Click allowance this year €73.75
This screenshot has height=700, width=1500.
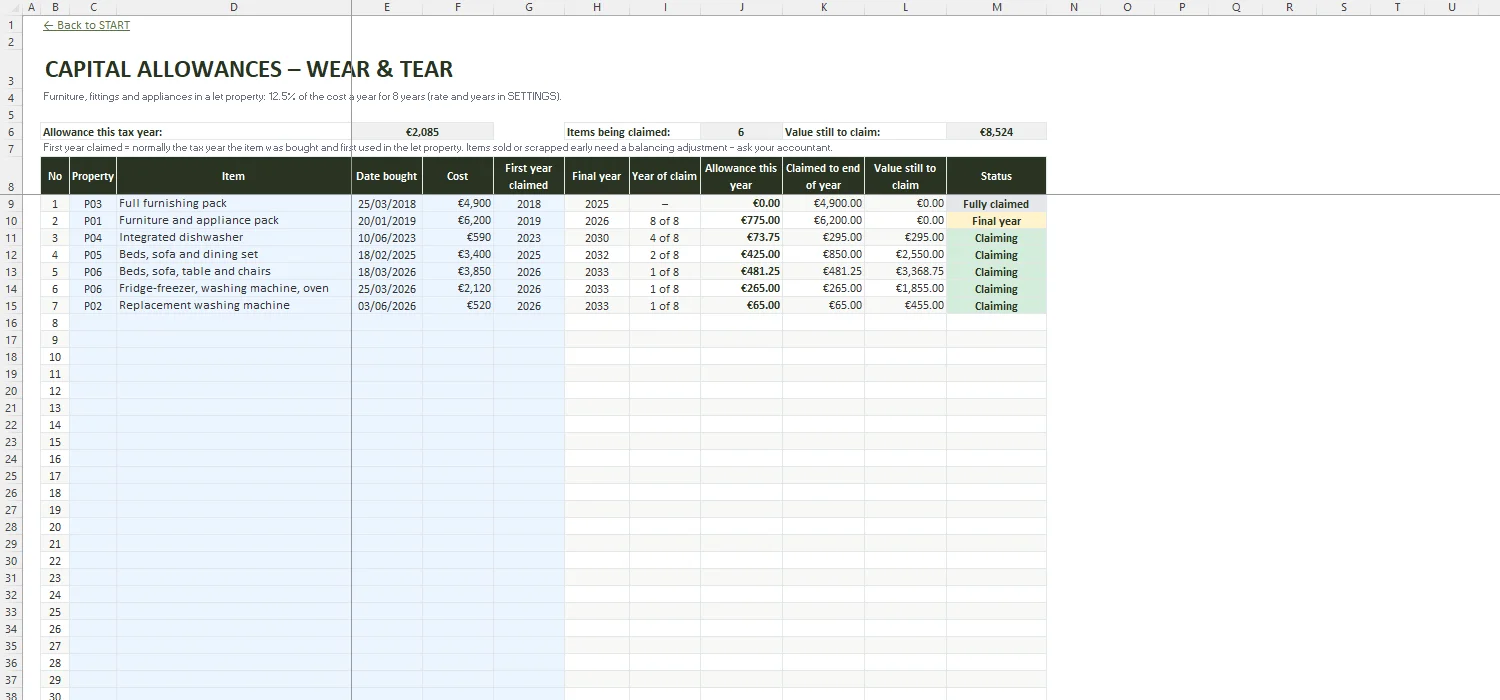[x=741, y=238]
